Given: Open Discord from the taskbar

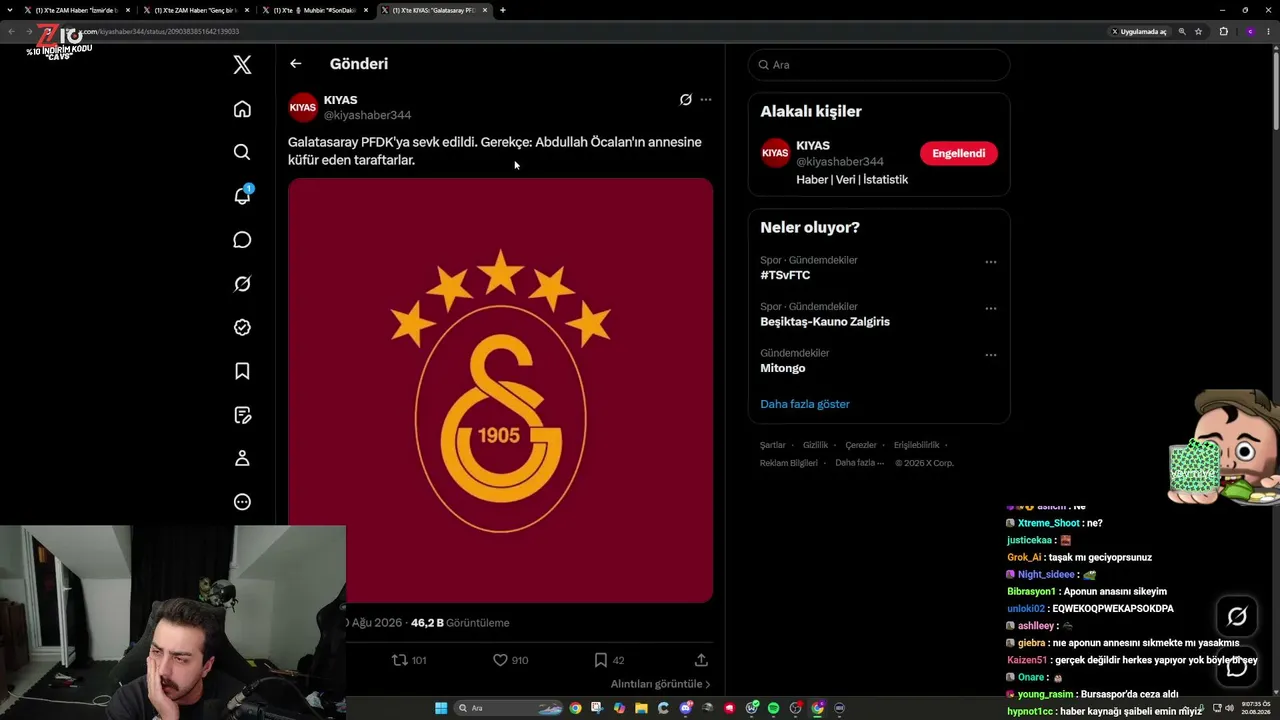Looking at the screenshot, I should click(685, 708).
